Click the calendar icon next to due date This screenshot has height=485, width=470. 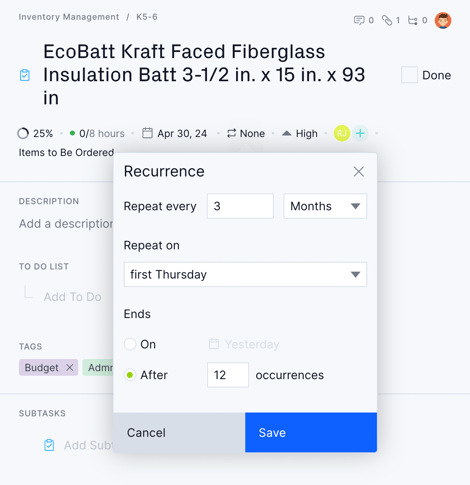click(x=147, y=133)
